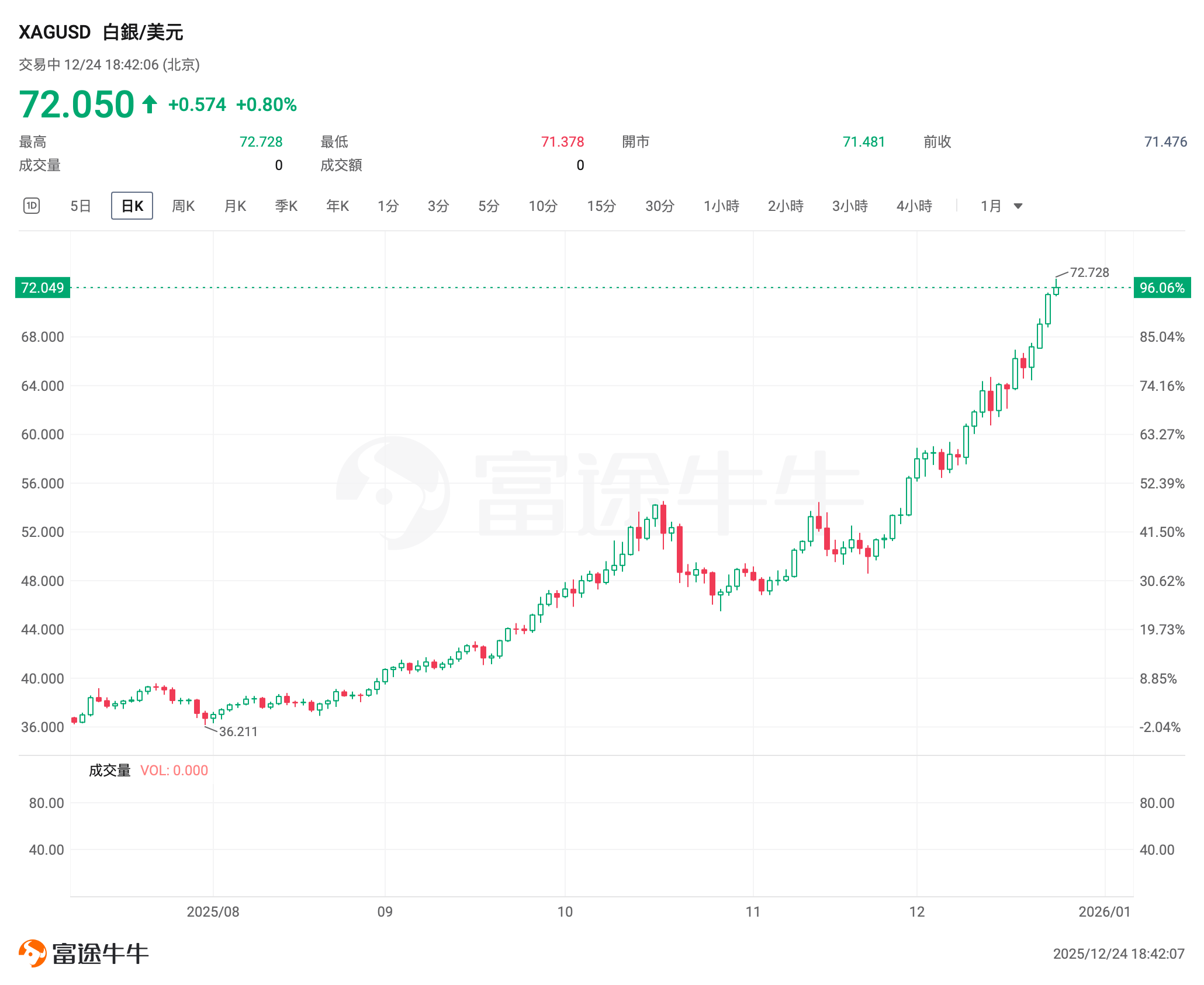Show the 年K yearly chart
This screenshot has width=1204, height=985.
[337, 206]
